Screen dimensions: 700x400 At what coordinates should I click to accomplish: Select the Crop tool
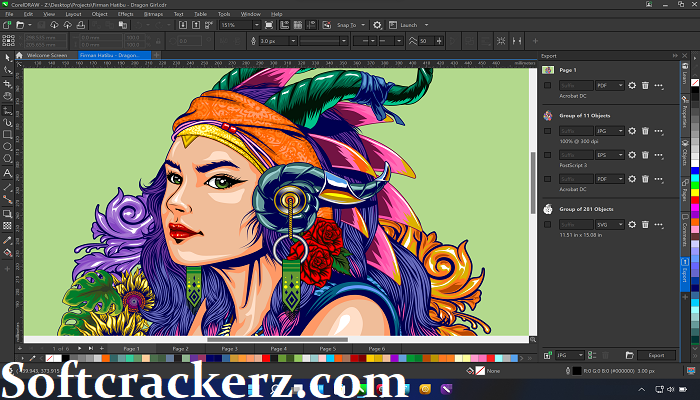pos(8,83)
